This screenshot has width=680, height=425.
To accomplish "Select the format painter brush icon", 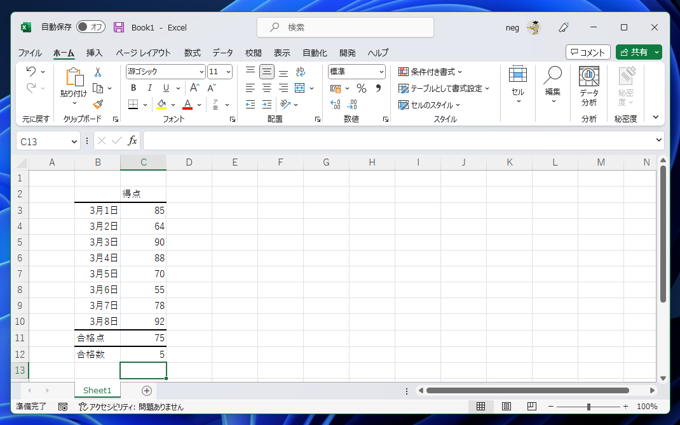I will (x=98, y=104).
